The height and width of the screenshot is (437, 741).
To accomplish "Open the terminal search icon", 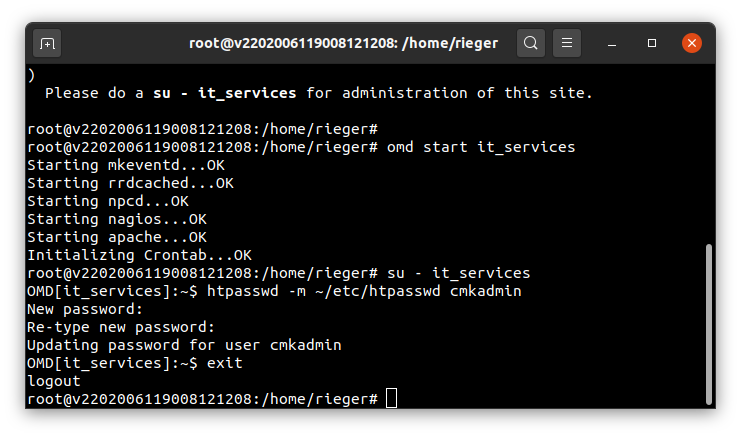I will 531,43.
